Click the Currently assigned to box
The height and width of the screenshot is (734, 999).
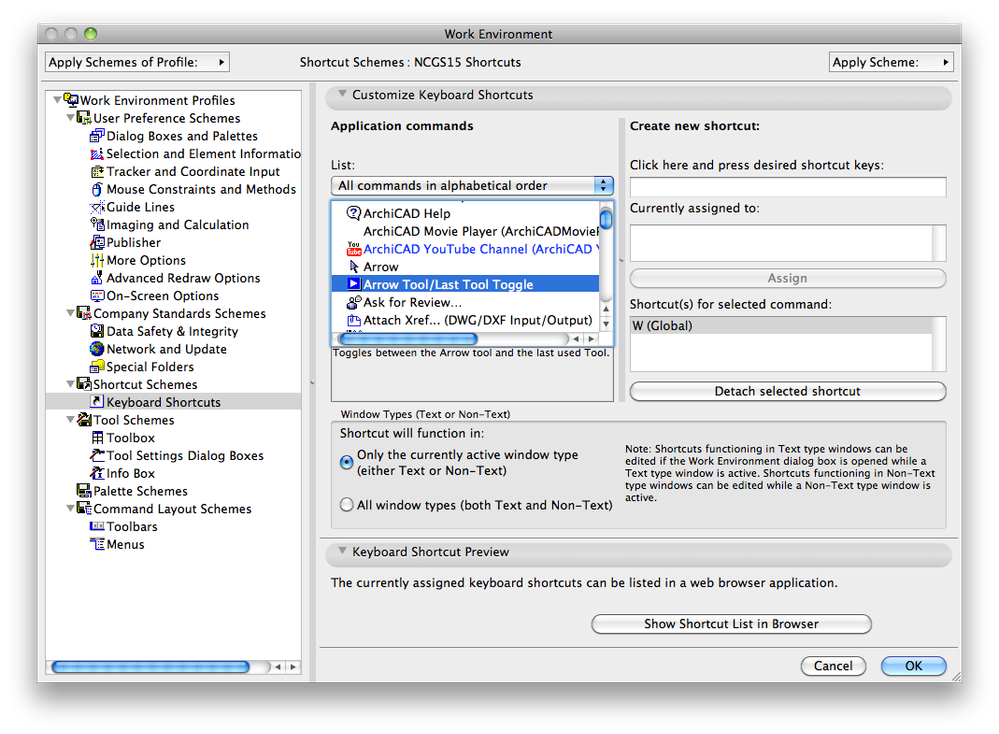click(787, 243)
